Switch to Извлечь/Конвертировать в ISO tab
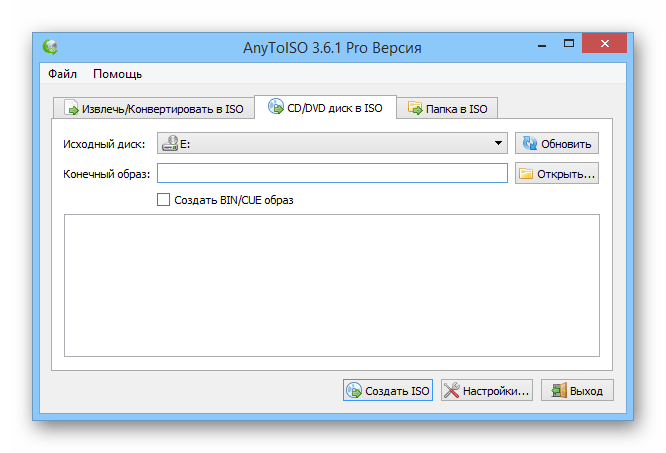 (154, 108)
